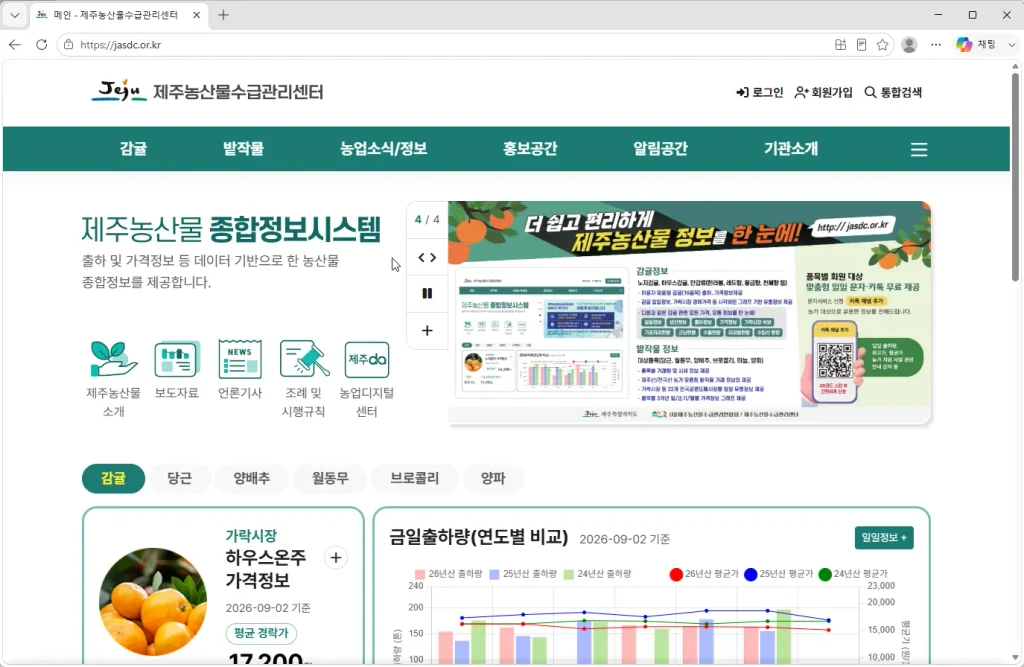Select the 당근 crop tab
This screenshot has width=1024, height=667.
(180, 478)
